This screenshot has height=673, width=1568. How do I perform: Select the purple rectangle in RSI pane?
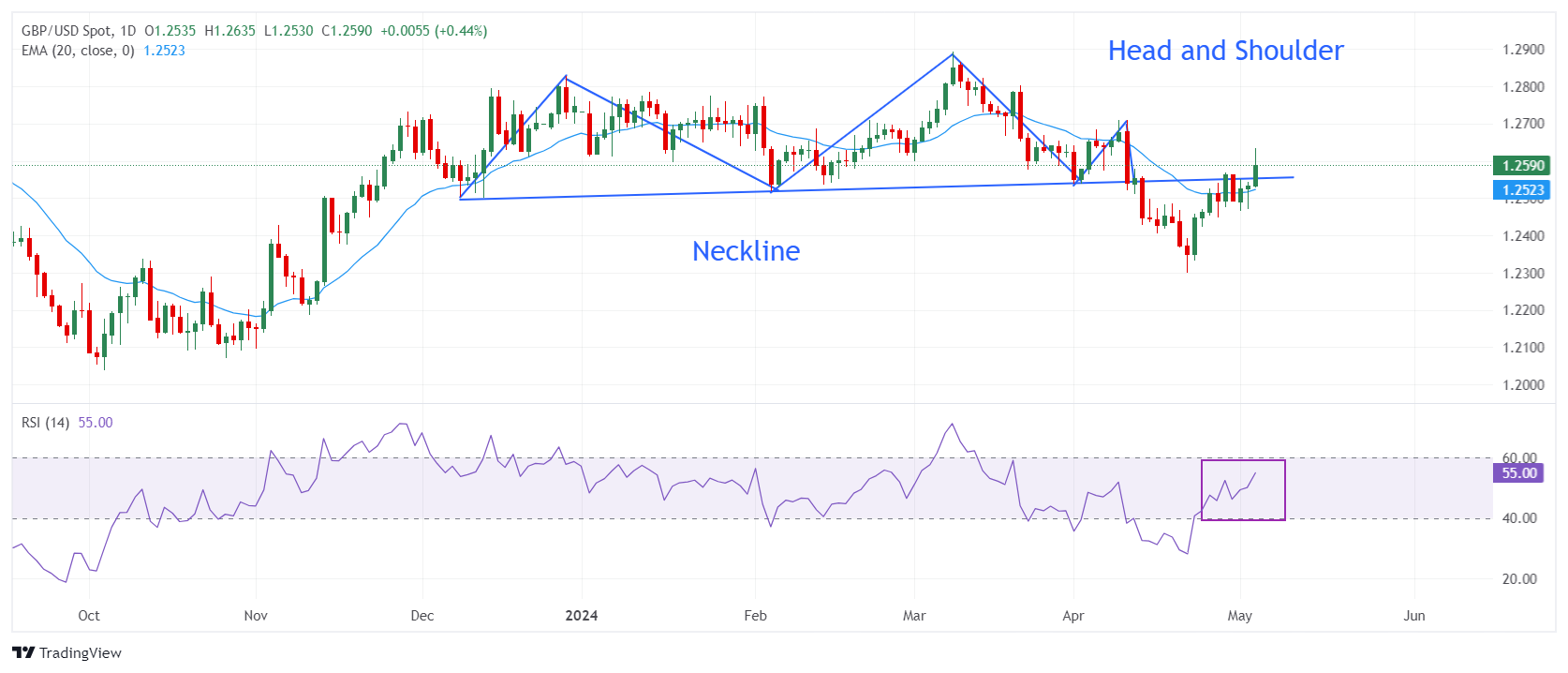pyautogui.click(x=1243, y=461)
